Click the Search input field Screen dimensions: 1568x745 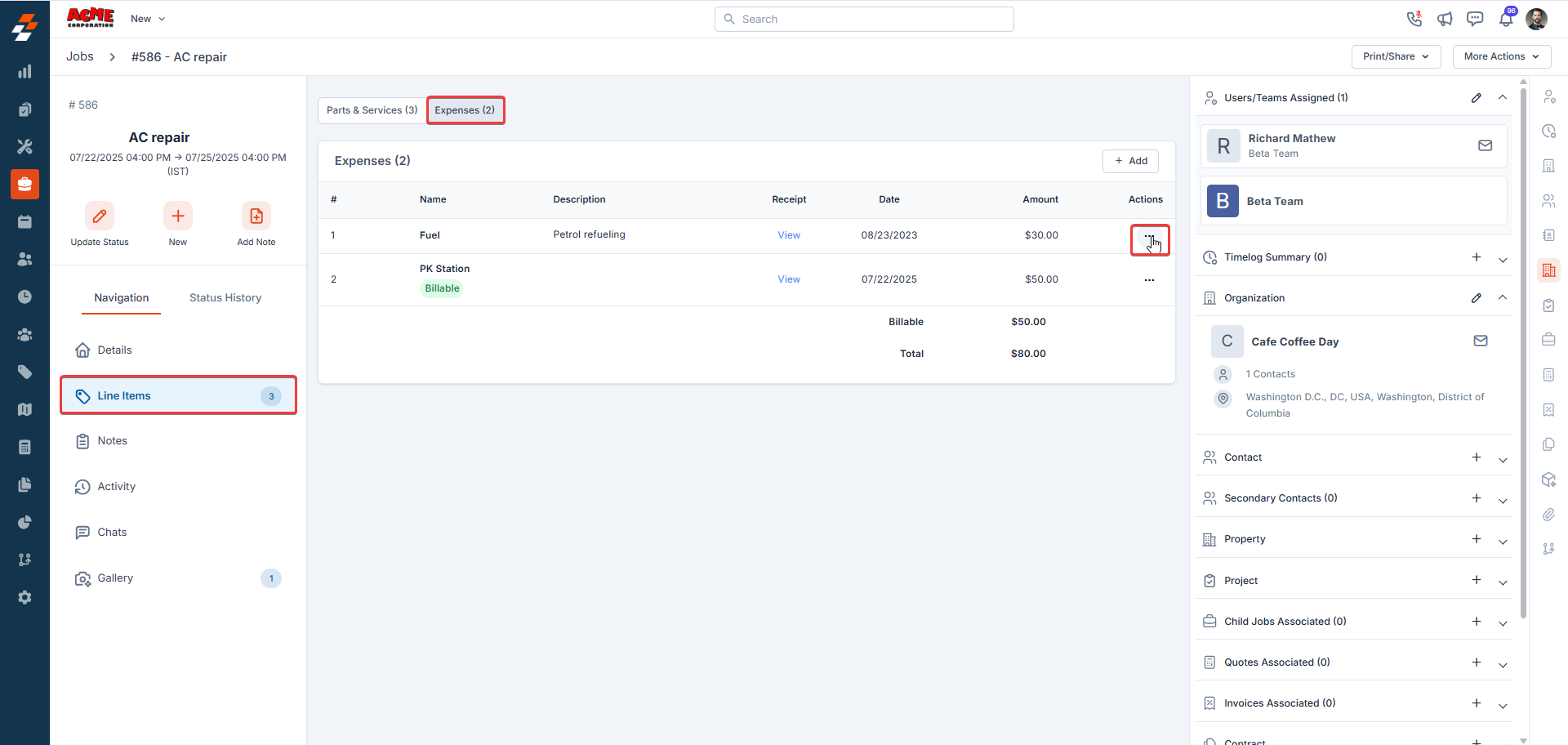click(x=864, y=19)
